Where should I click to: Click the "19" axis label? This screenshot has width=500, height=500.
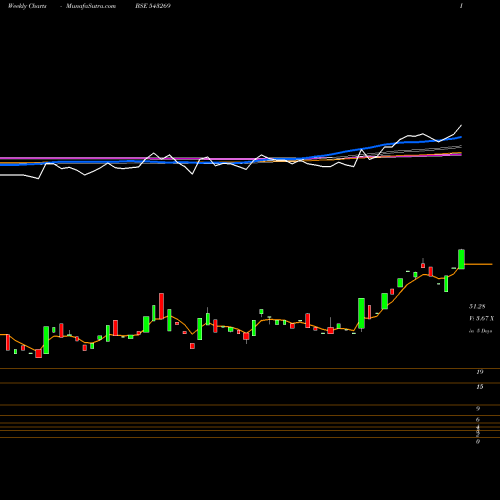click(480, 372)
